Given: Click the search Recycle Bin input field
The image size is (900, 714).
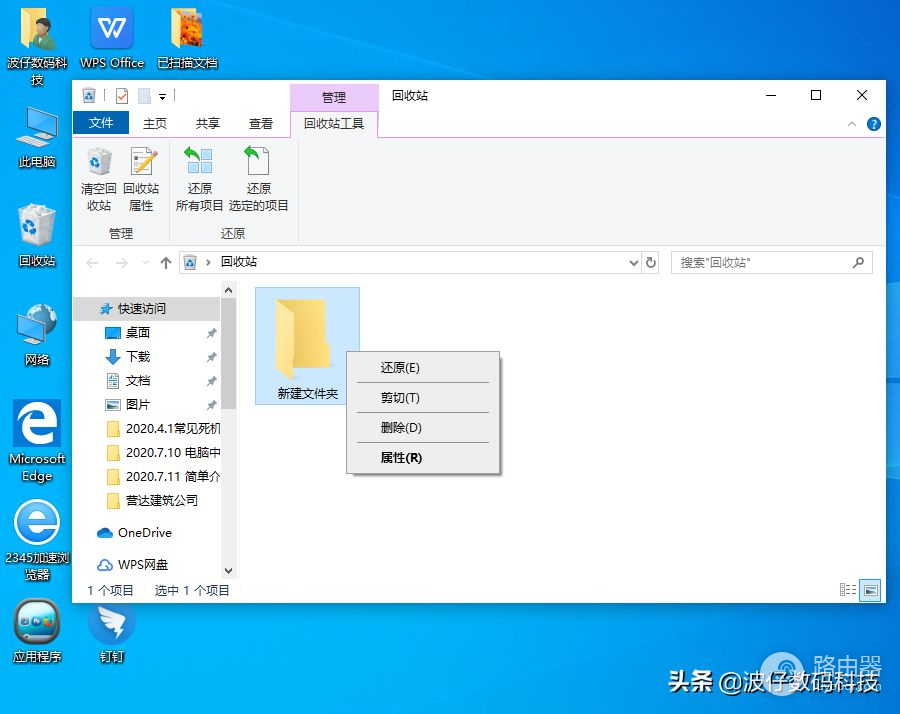Looking at the screenshot, I should tap(765, 262).
